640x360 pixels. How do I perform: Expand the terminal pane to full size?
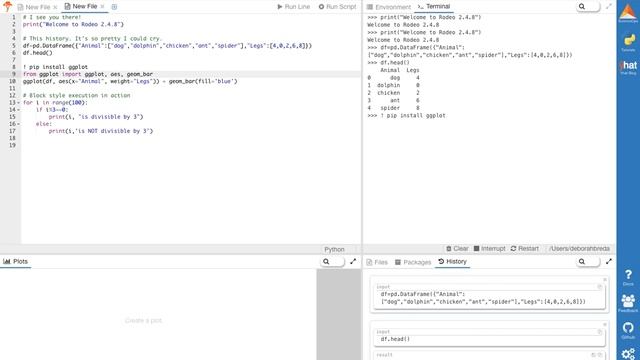pos(609,7)
